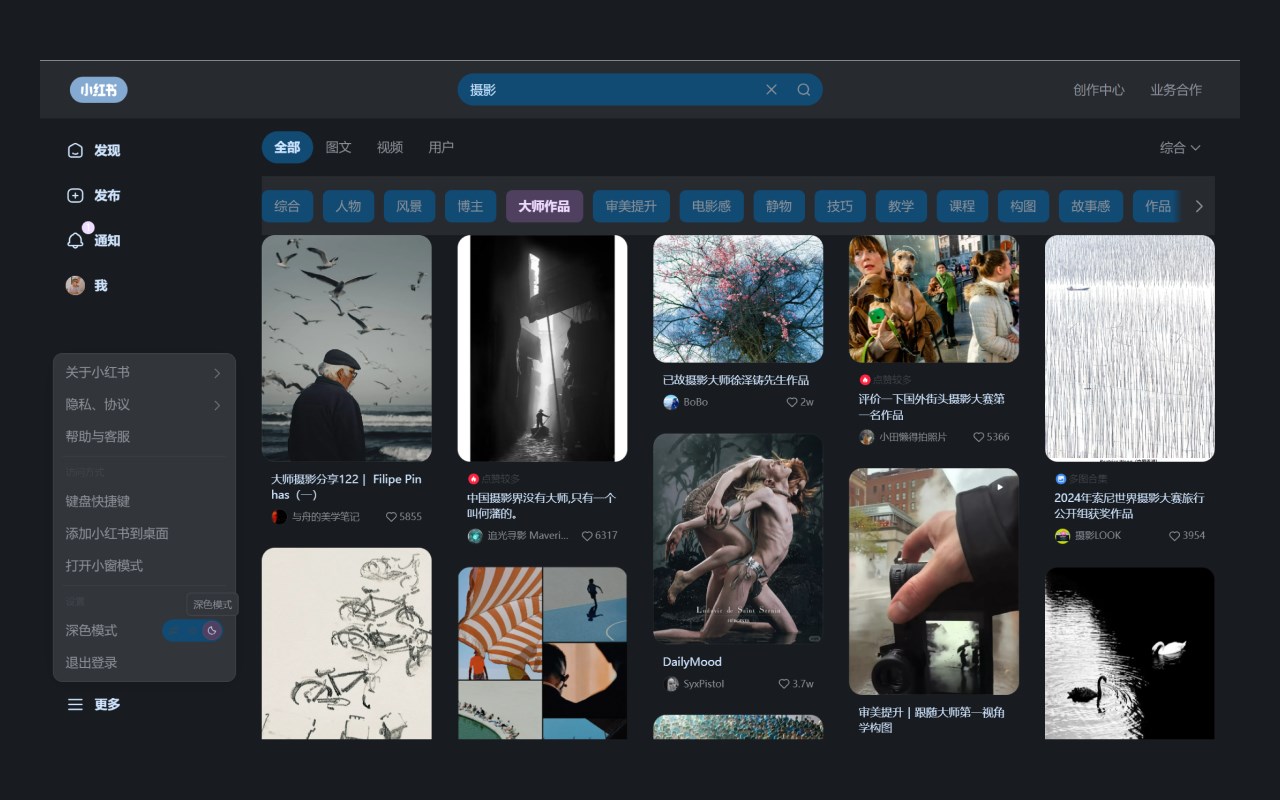Image resolution: width=1280 pixels, height=800 pixels.
Task: Select the 故事感 category chip
Action: (1091, 206)
